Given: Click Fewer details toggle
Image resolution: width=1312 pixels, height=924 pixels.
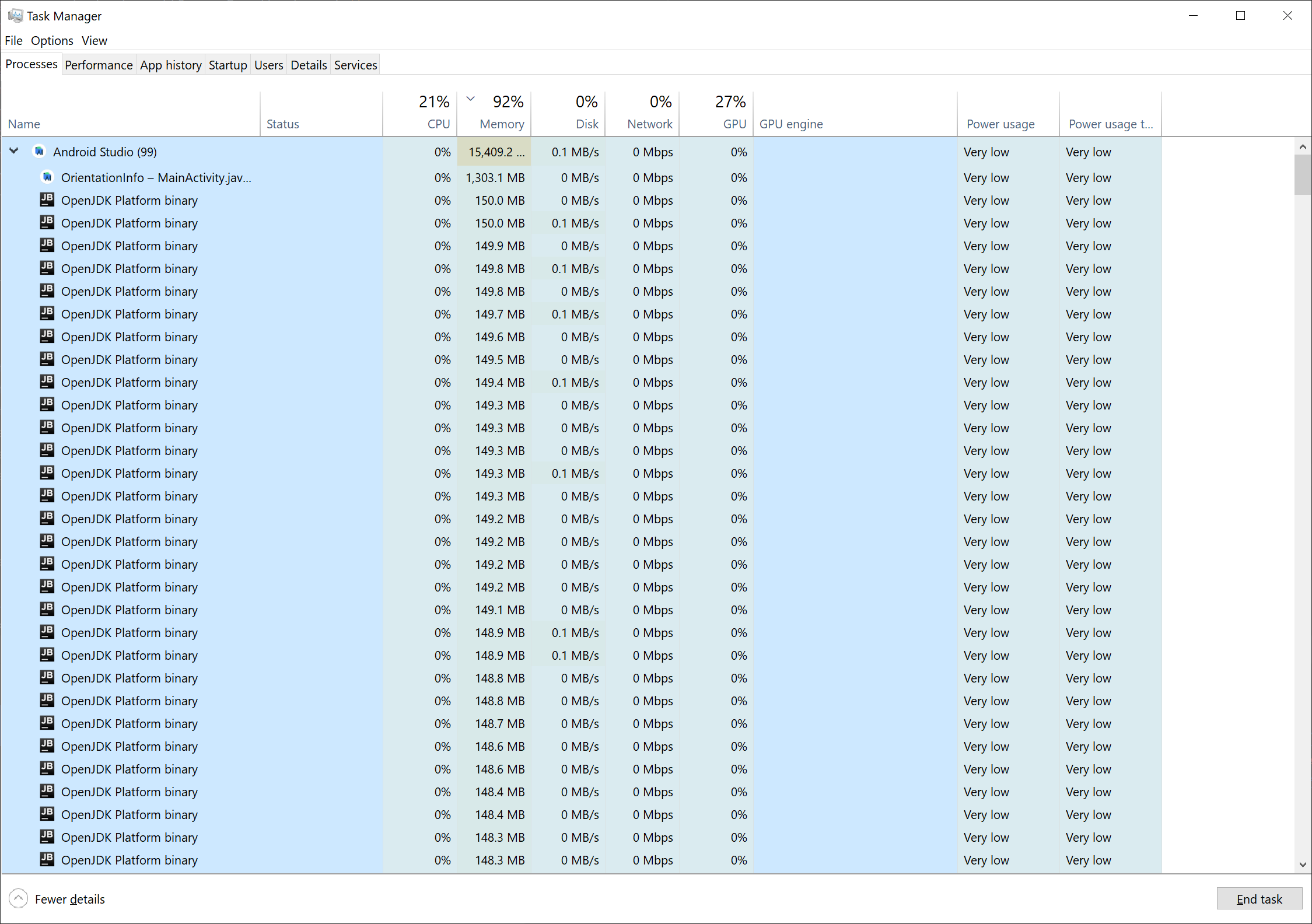Looking at the screenshot, I should [x=57, y=899].
